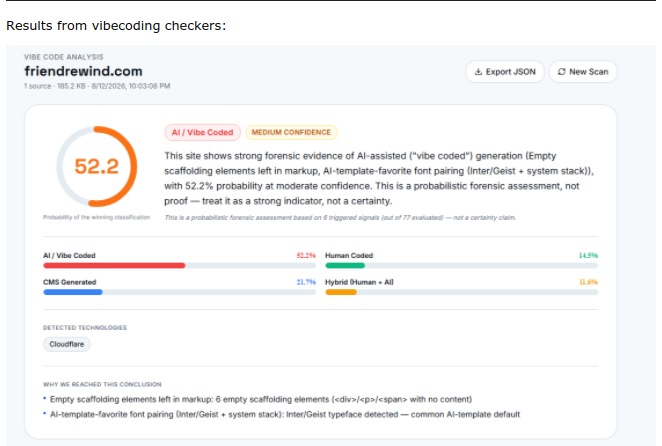Click the VIBE CODE ANALYSIS heading label
The width and height of the screenshot is (662, 446).
coord(63,57)
